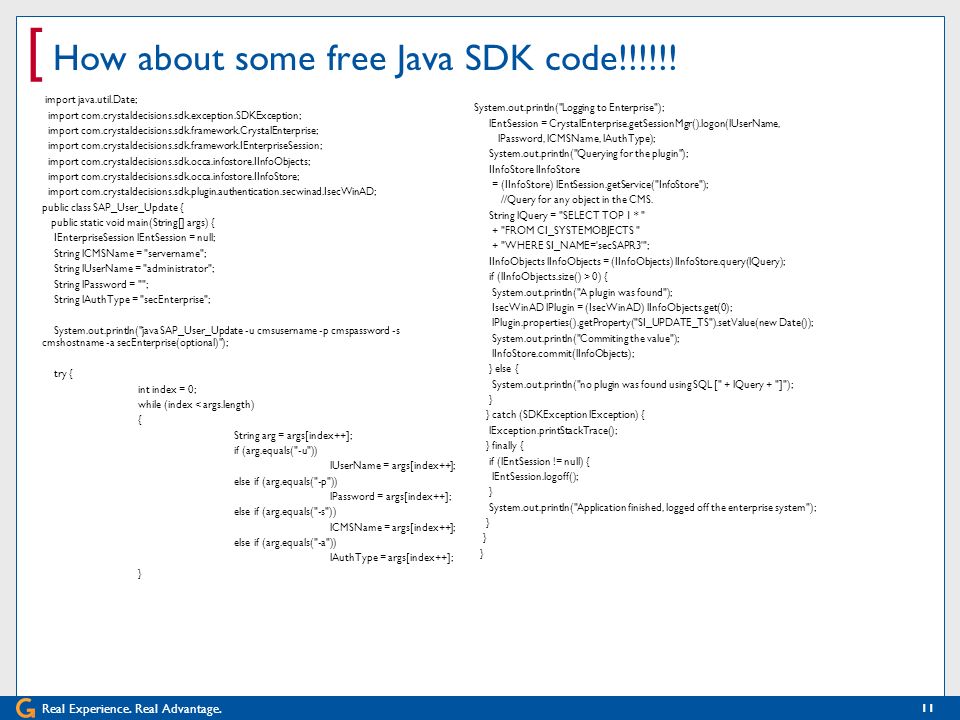Screen dimensions: 960x720
Task: Click the lCMSName "servername" declaration
Action: 130,253
